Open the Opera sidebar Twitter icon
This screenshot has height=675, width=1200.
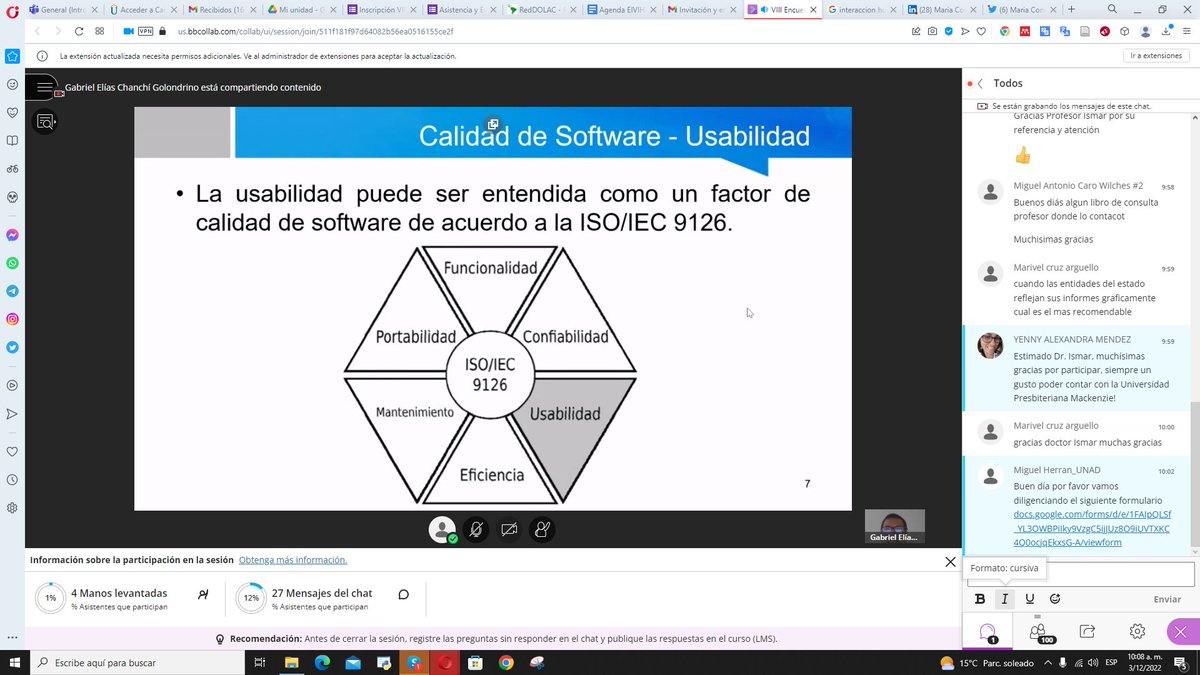point(12,348)
